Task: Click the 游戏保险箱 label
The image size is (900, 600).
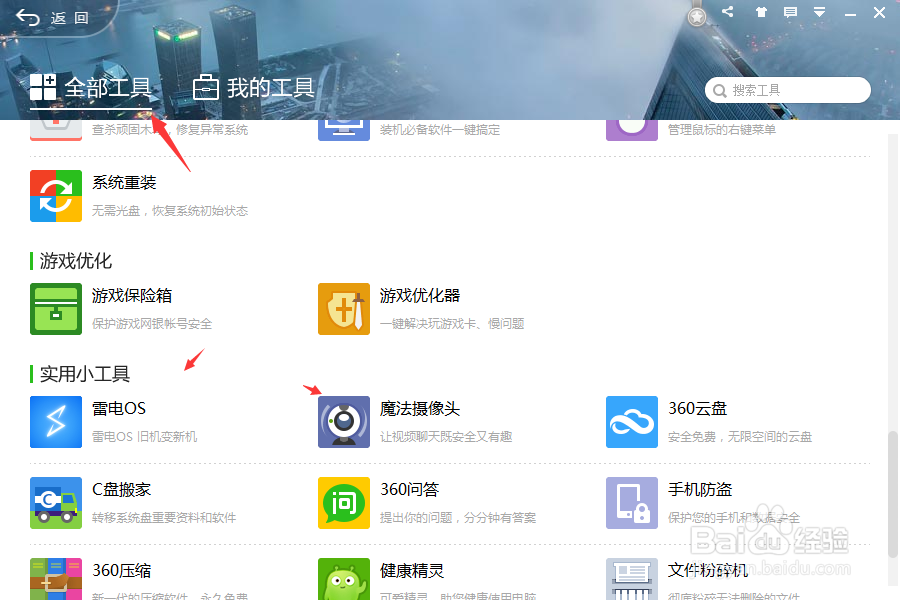Action: click(x=132, y=296)
